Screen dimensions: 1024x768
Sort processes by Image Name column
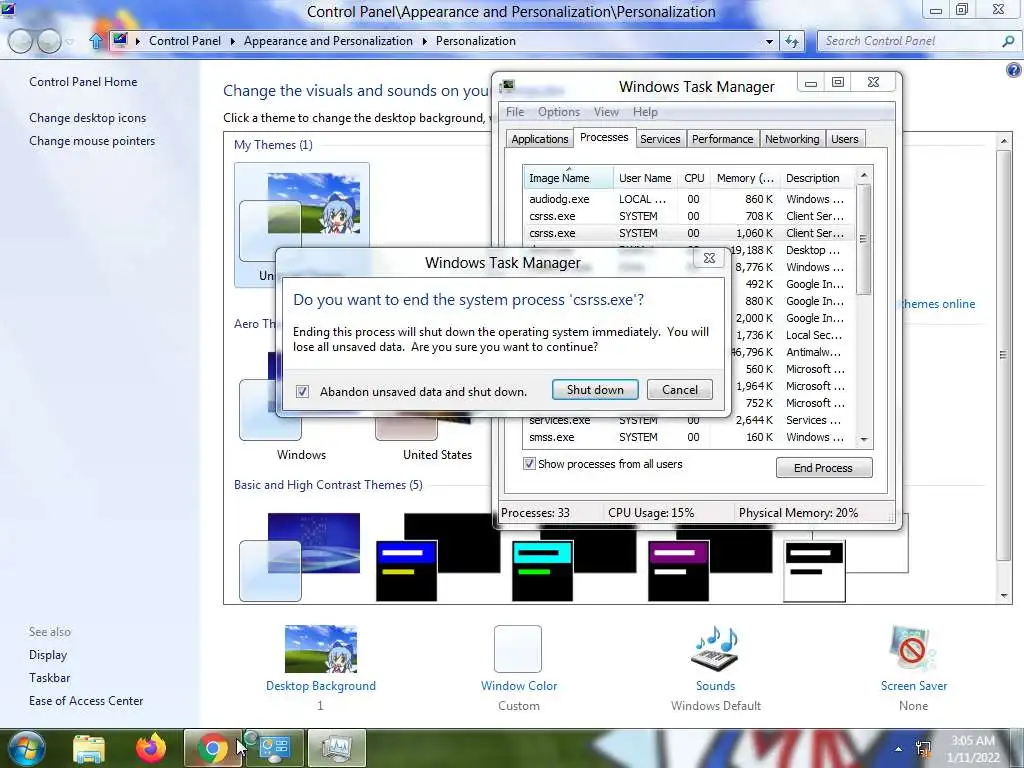568,178
